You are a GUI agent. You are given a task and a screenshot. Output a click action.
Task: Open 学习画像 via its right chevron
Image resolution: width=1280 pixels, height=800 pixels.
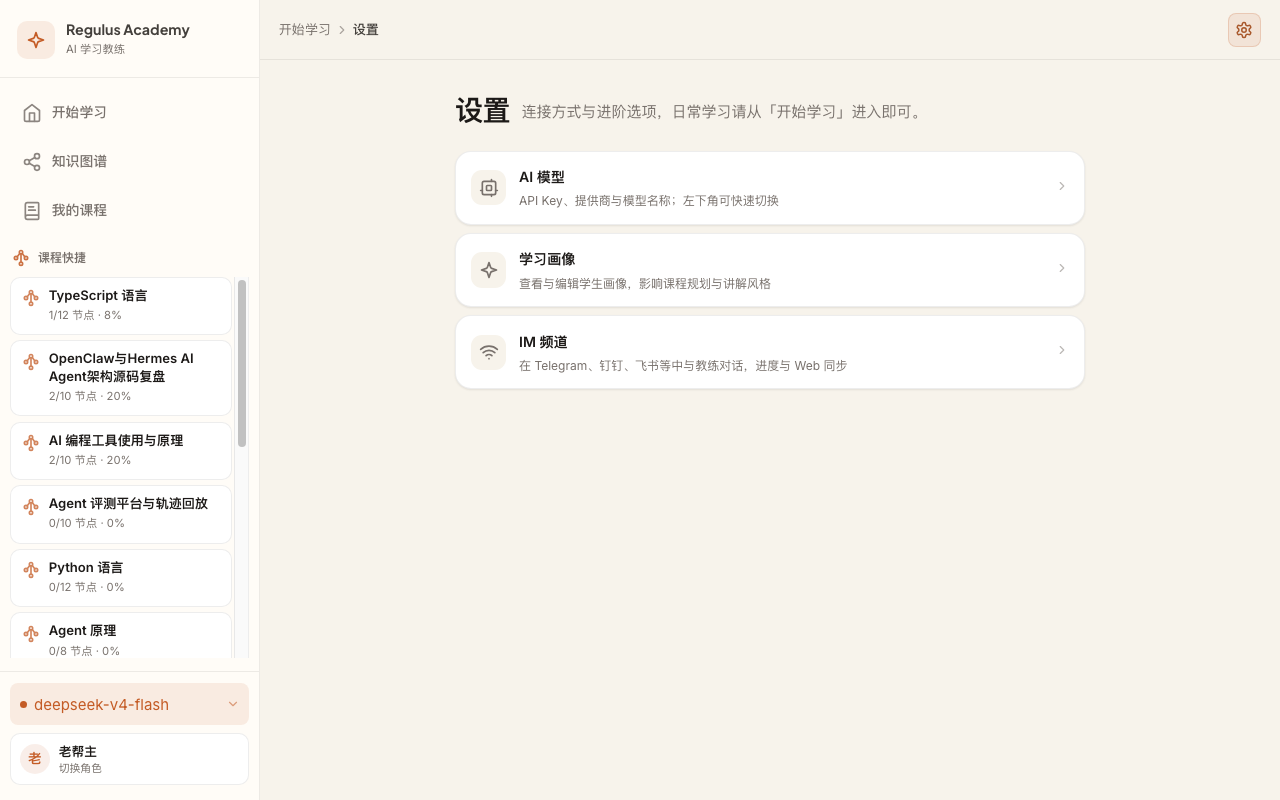(x=1062, y=269)
